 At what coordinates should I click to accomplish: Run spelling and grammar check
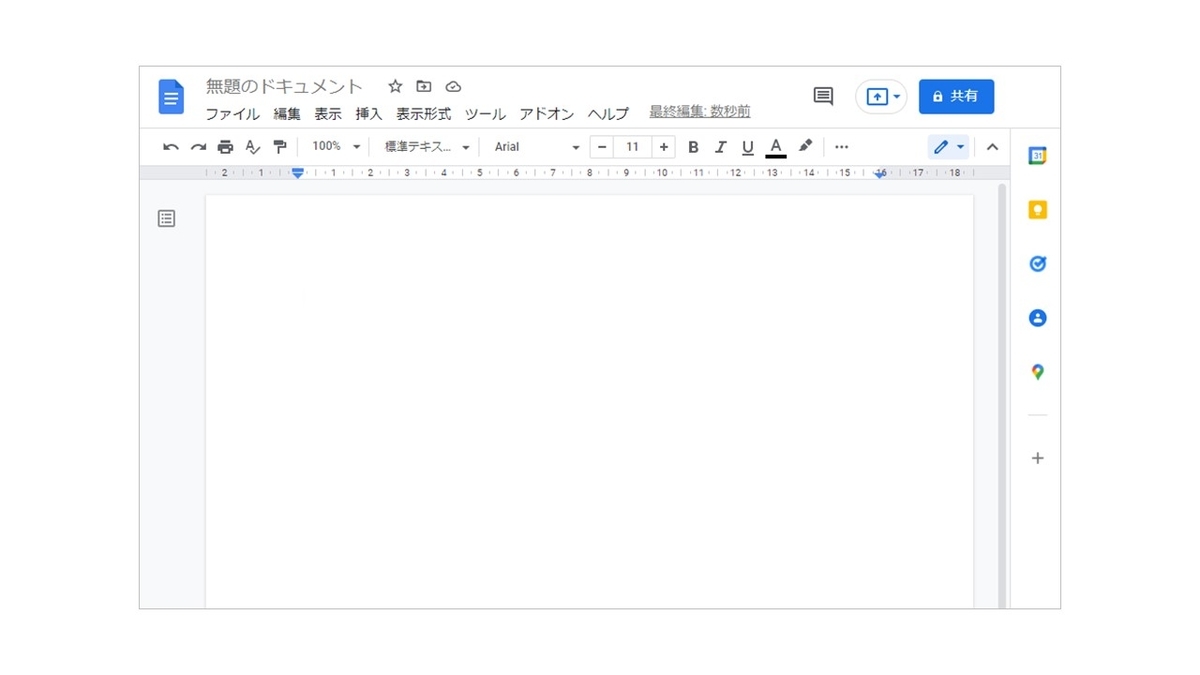(253, 147)
